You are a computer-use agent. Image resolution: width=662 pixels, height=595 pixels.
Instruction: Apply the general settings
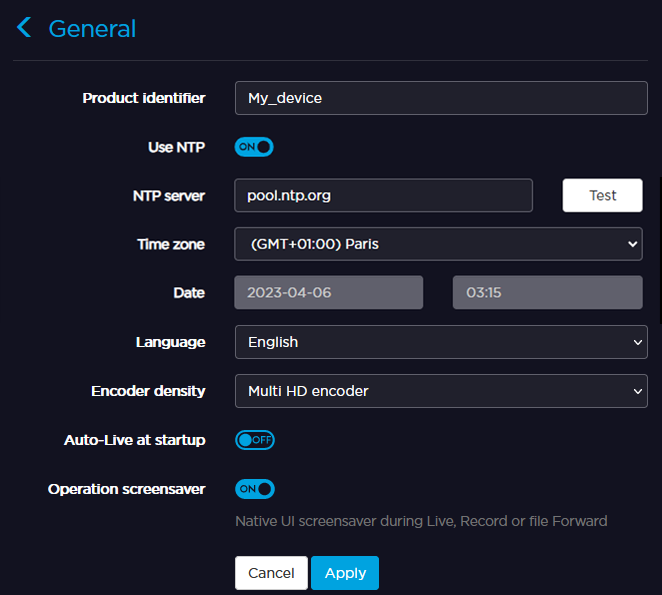click(345, 573)
